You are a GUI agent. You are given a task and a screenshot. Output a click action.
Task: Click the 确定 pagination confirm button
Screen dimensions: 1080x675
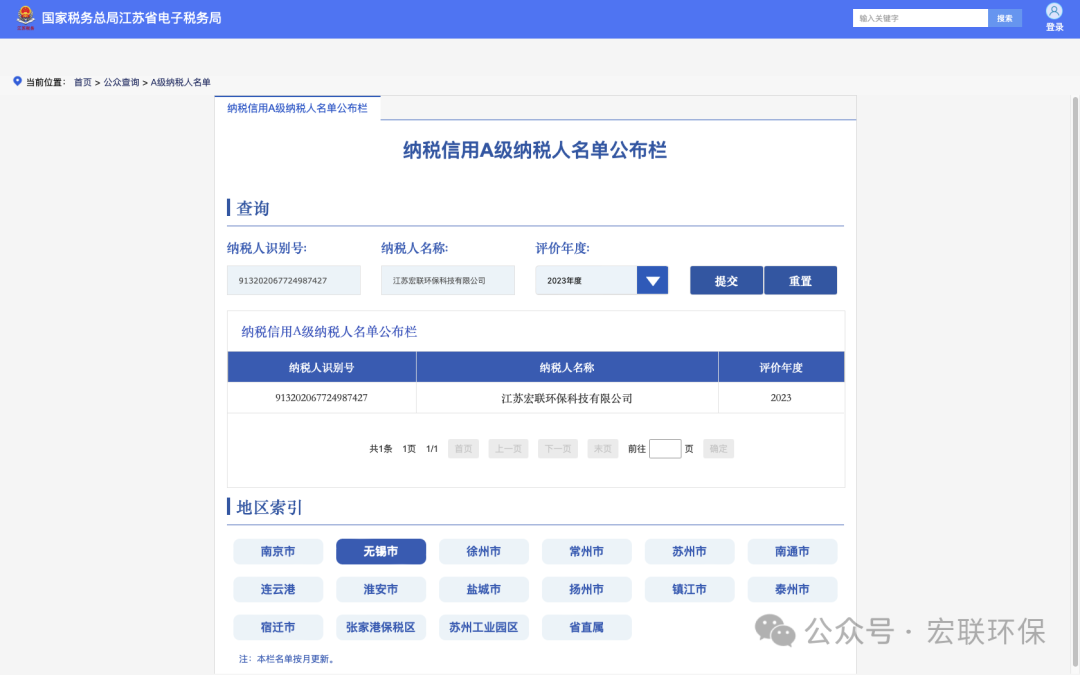click(718, 448)
